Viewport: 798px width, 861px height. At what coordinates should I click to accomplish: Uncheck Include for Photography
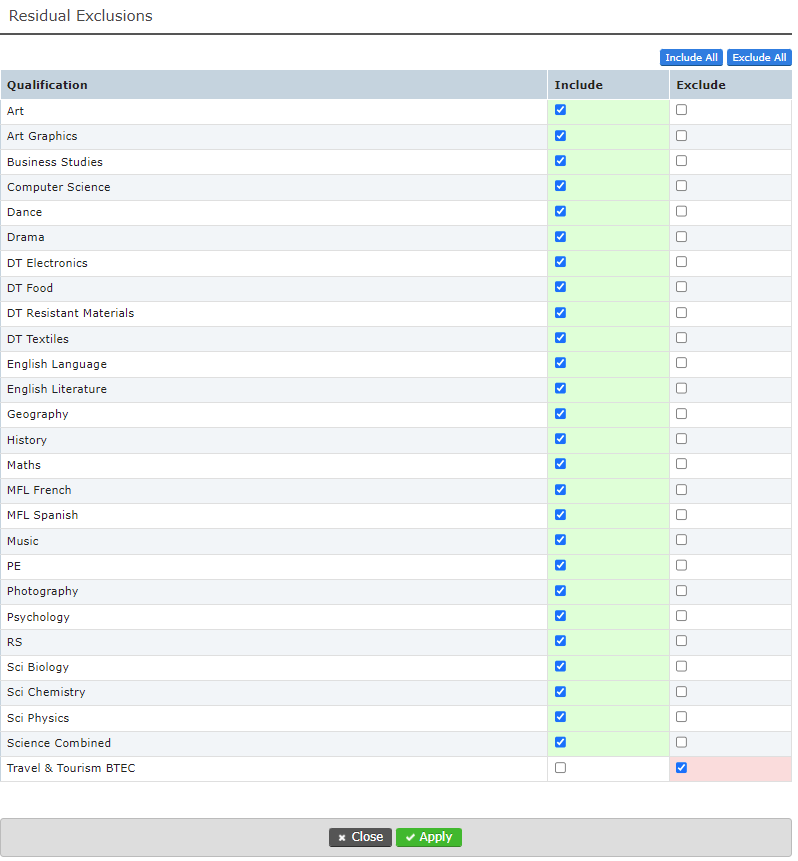click(560, 590)
